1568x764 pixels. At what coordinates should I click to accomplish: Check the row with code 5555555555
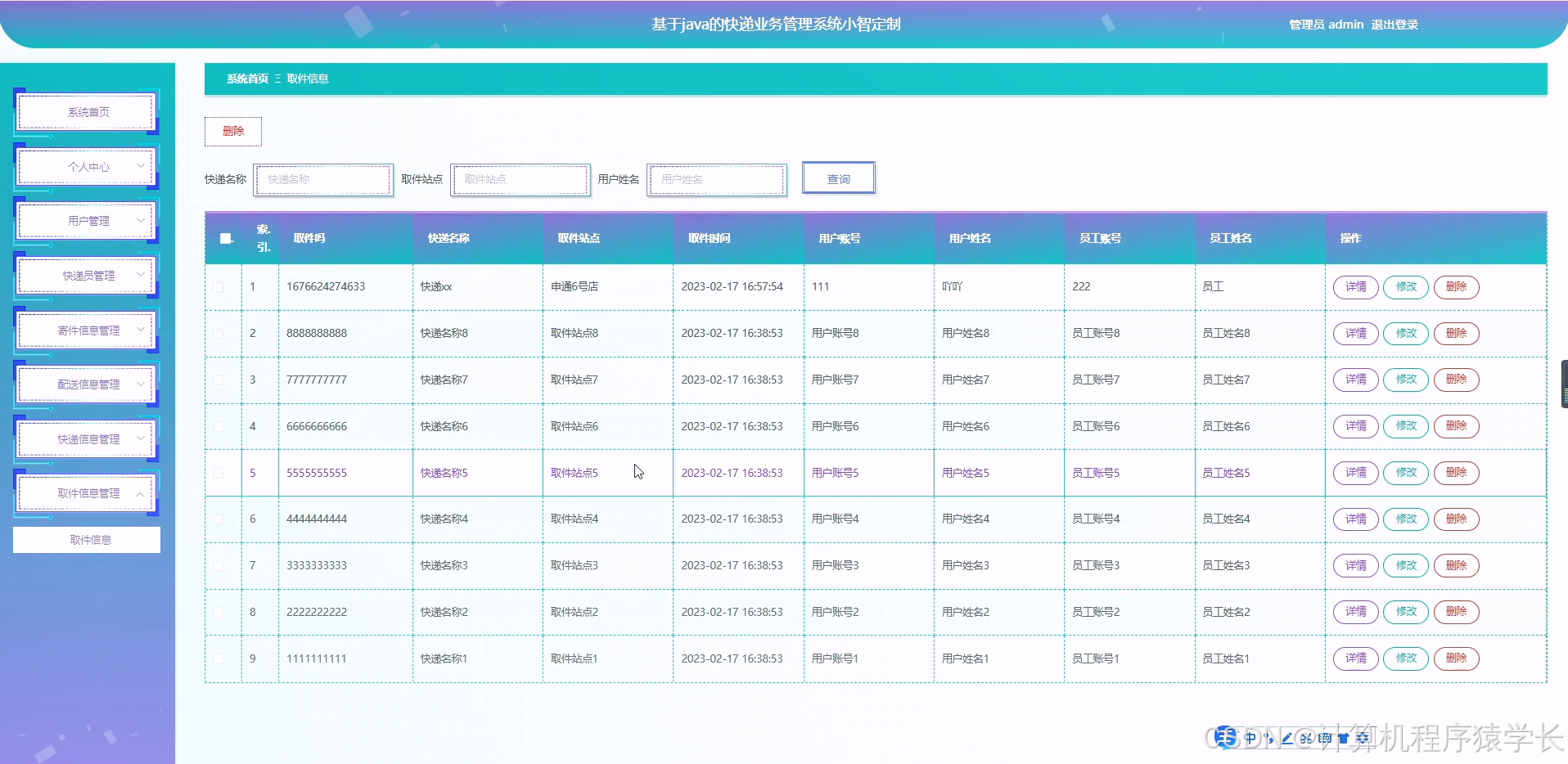pyautogui.click(x=219, y=473)
